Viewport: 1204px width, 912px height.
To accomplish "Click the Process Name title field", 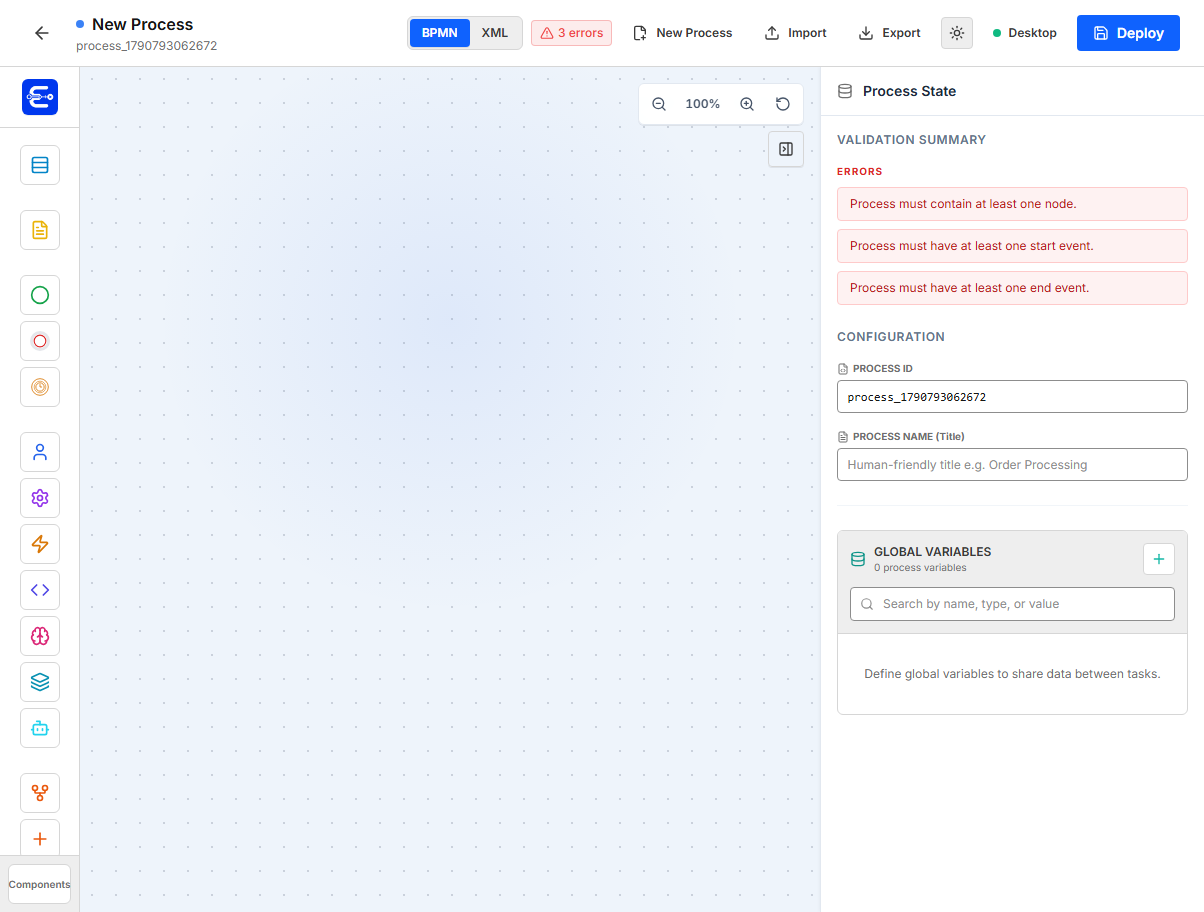I will tap(1012, 465).
